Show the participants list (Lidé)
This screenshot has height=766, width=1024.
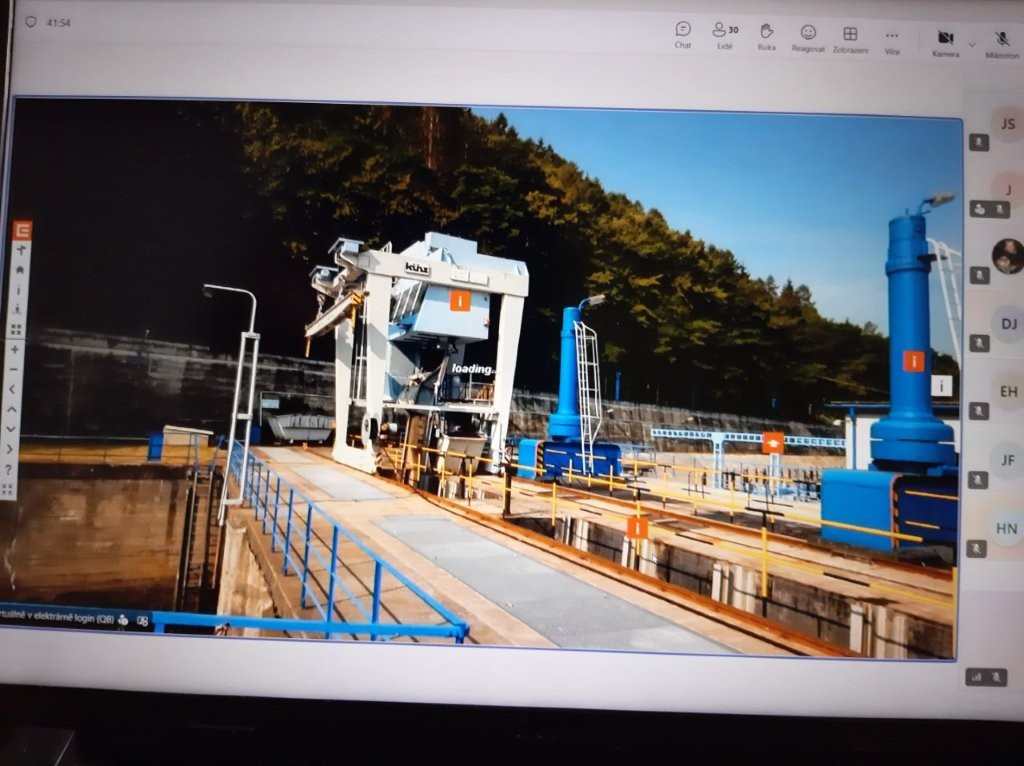coord(725,33)
